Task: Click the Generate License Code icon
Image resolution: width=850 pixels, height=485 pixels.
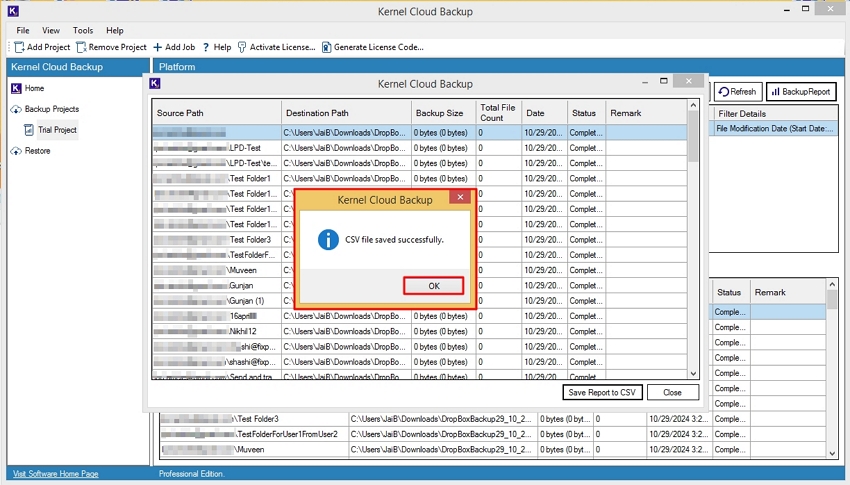Action: tap(326, 47)
